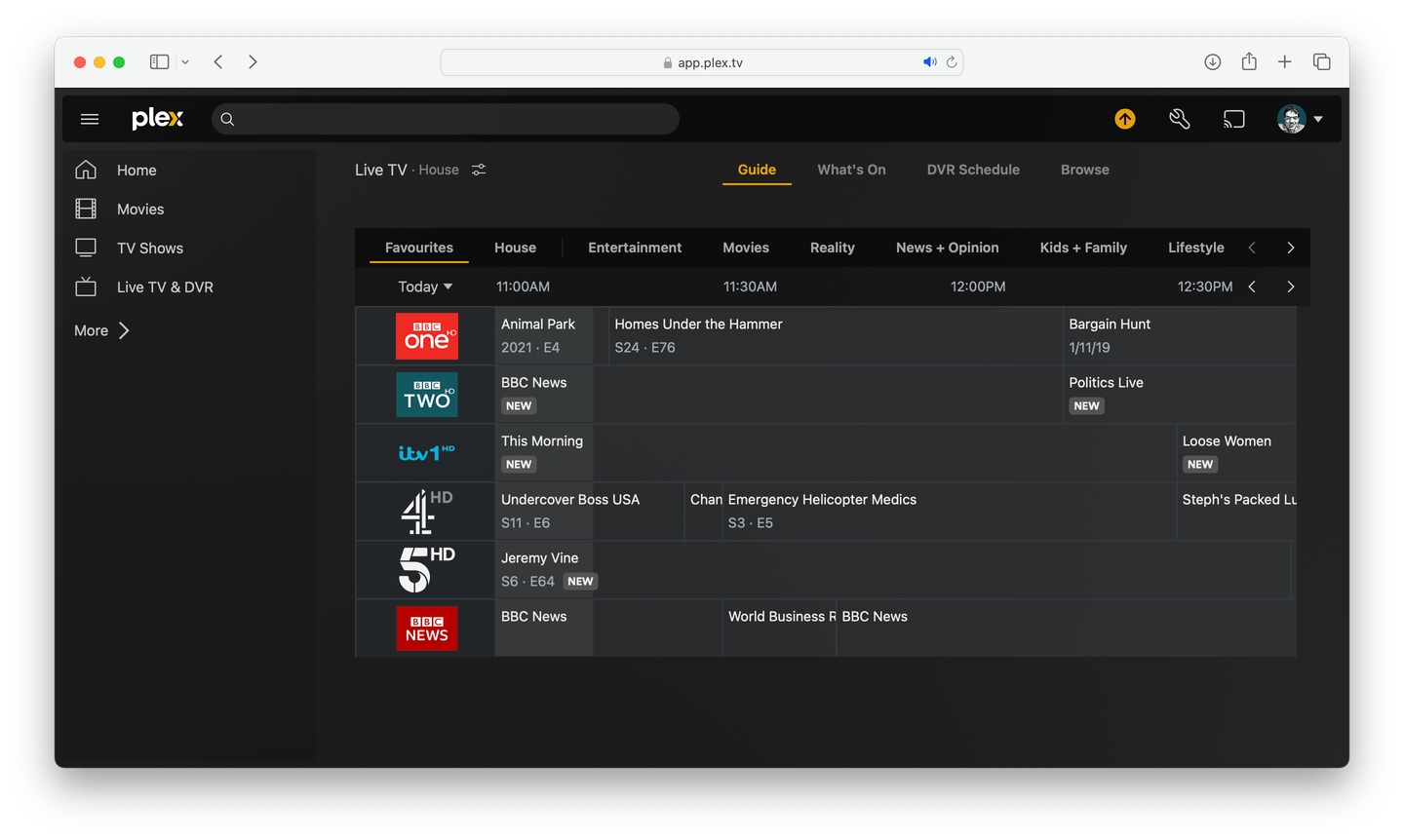The image size is (1404, 840).
Task: Open the Plex hamburger menu
Action: point(90,119)
